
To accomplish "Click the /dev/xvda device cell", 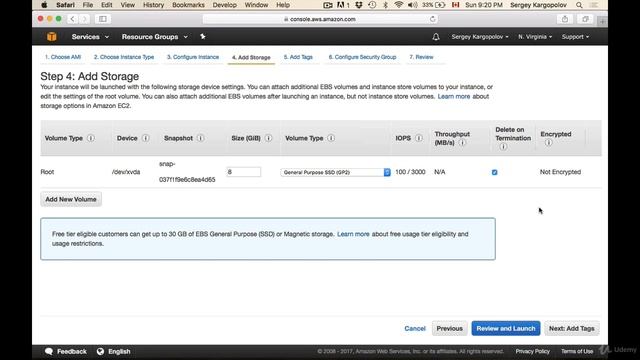I will tap(126, 172).
